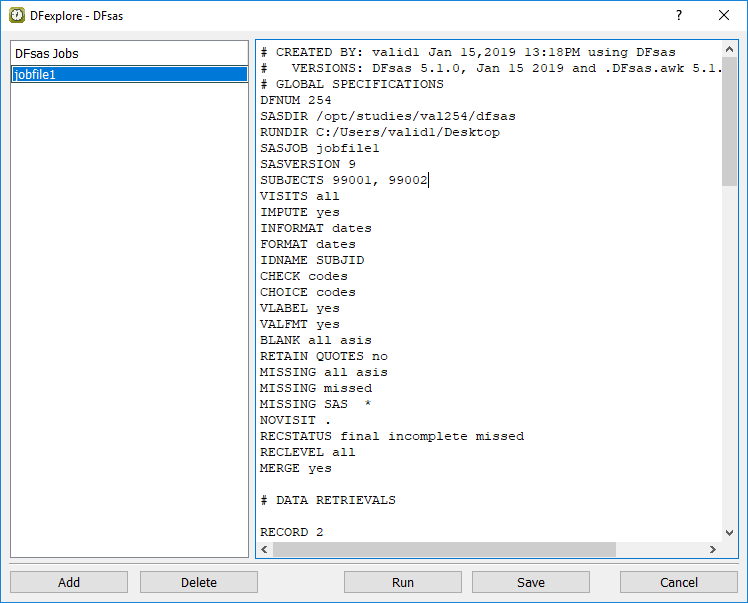Viewport: 748px width, 603px height.
Task: Place cursor on the SASVERSION 9 line
Action: click(308, 164)
